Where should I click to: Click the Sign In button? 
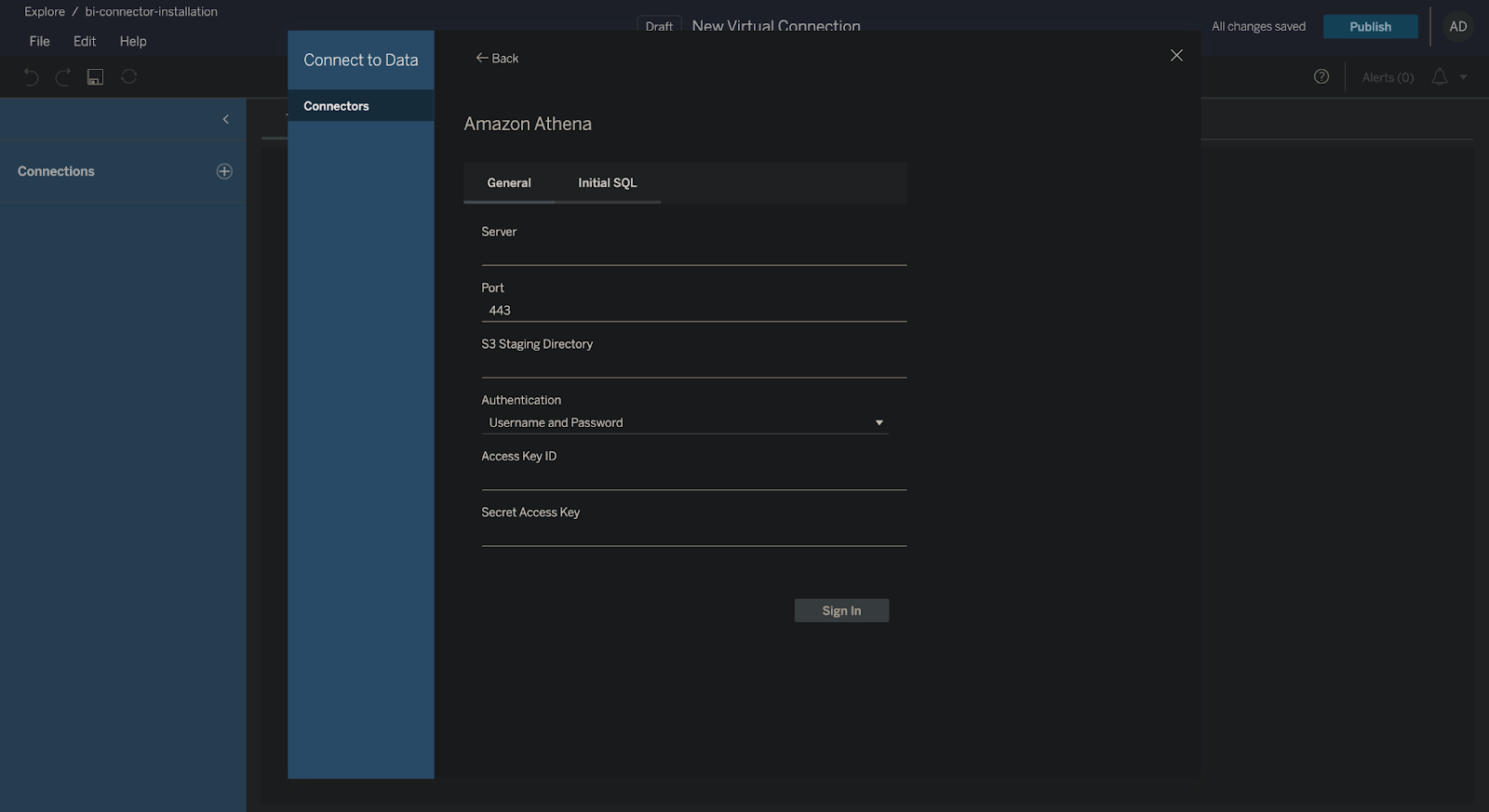(x=841, y=610)
